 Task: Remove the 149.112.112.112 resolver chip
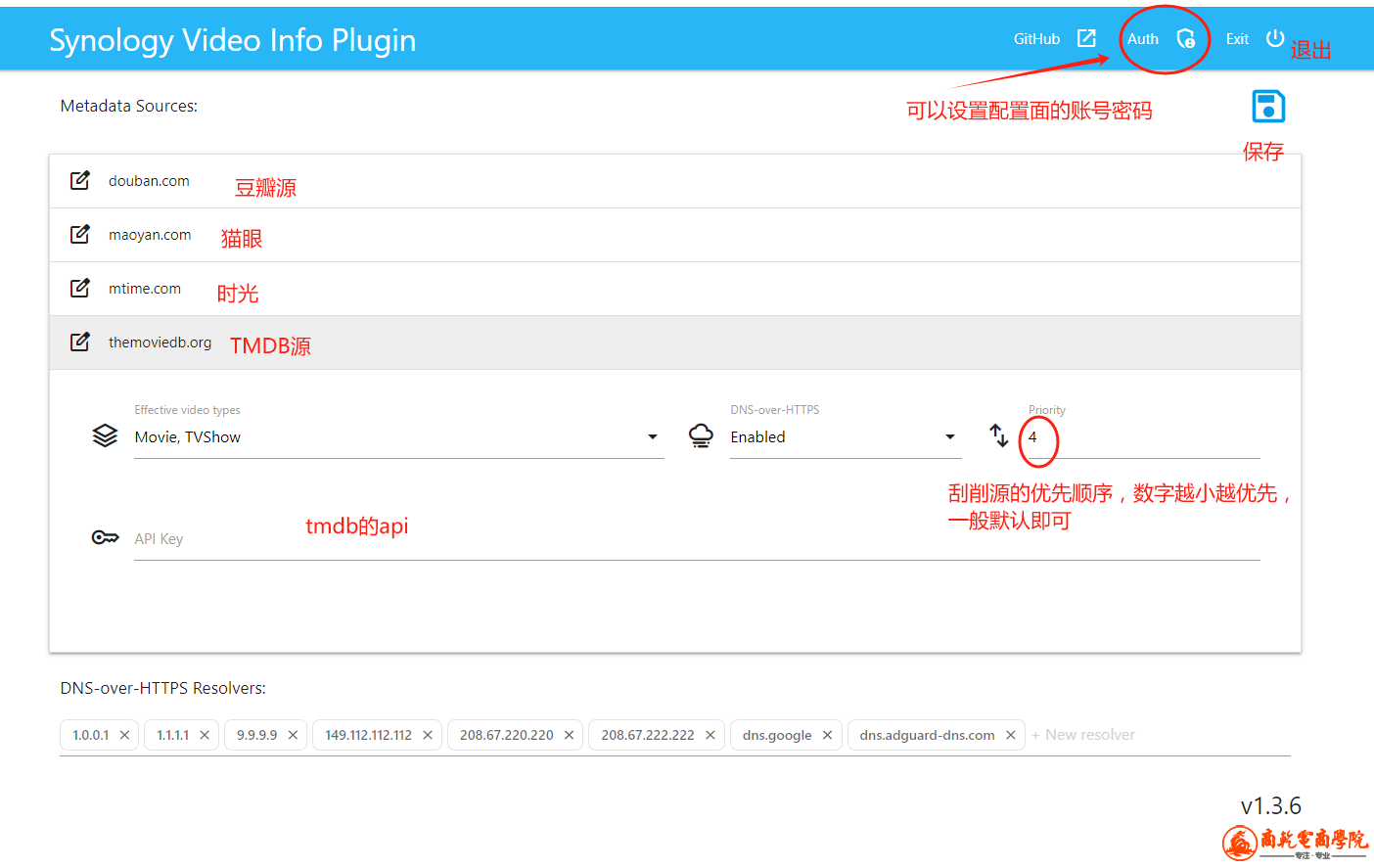click(x=428, y=735)
